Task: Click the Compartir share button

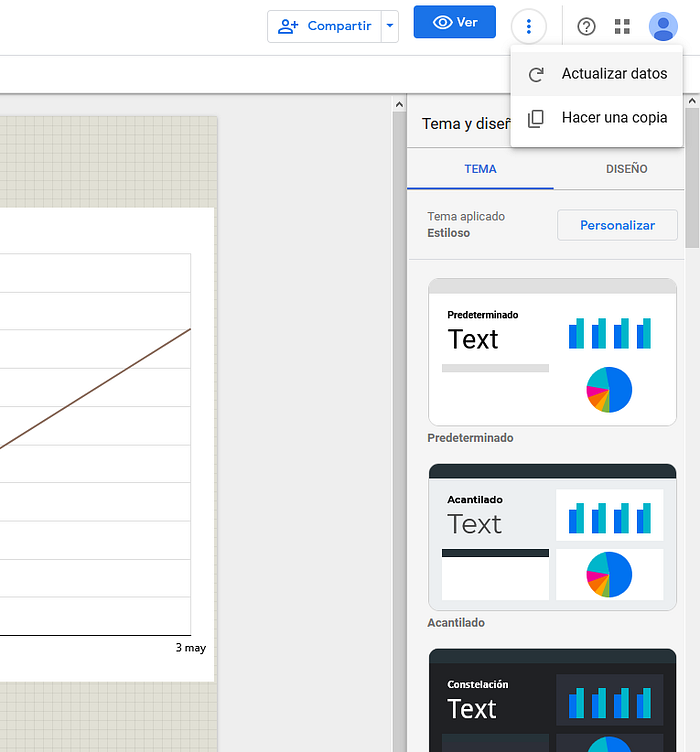Action: coord(325,26)
